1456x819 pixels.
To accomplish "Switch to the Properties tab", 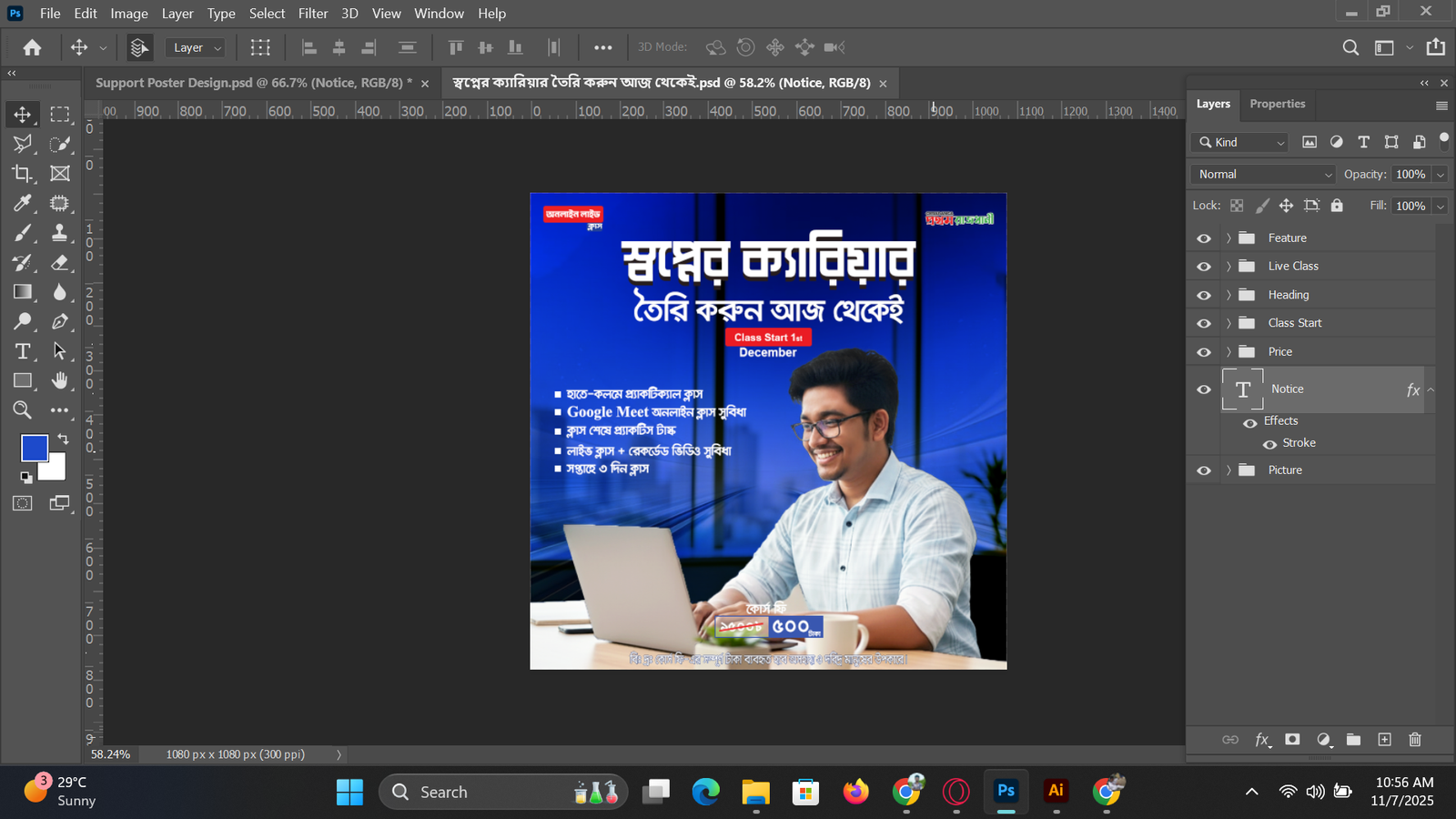I will (1277, 104).
